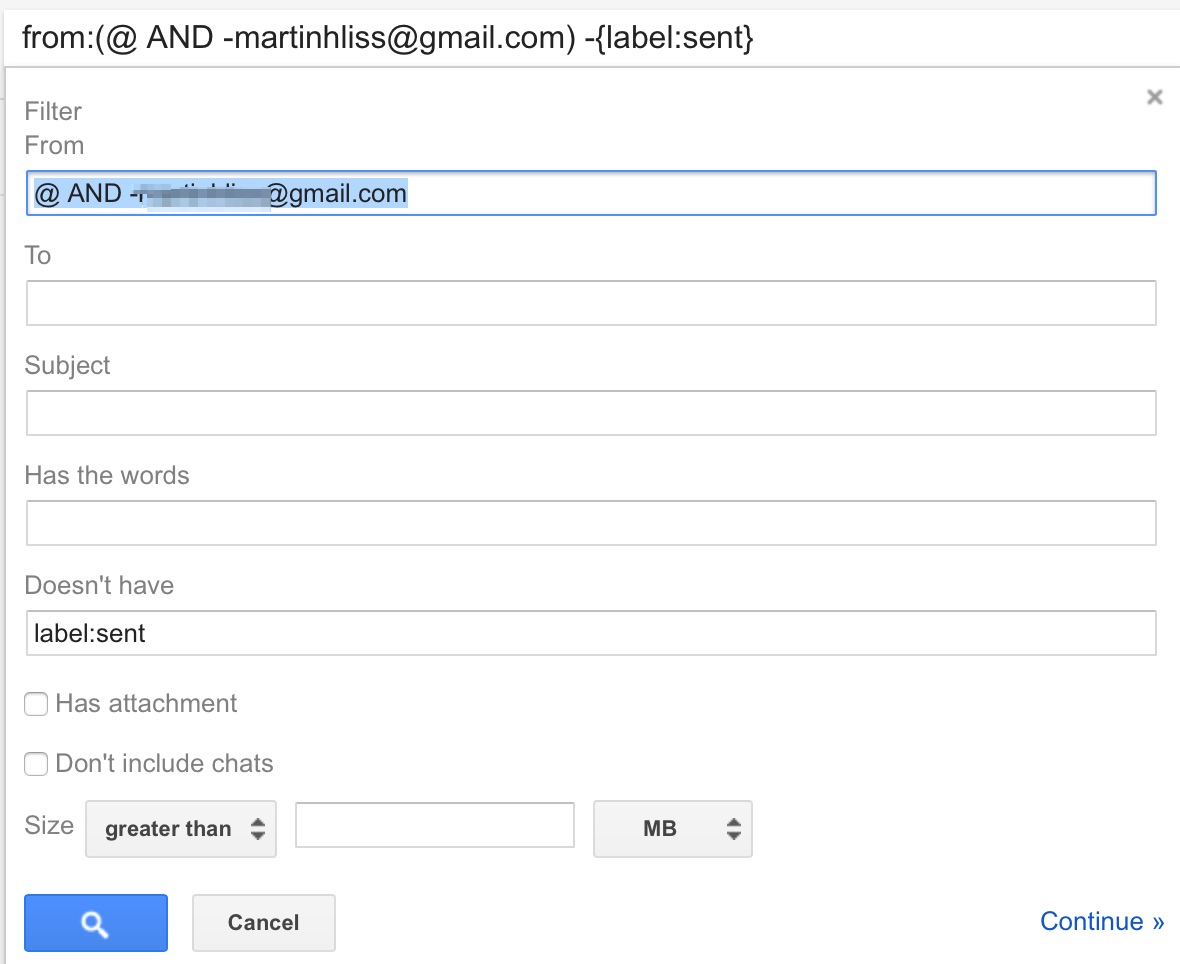
Task: Click the 'Don't include chats' label text
Action: [164, 764]
